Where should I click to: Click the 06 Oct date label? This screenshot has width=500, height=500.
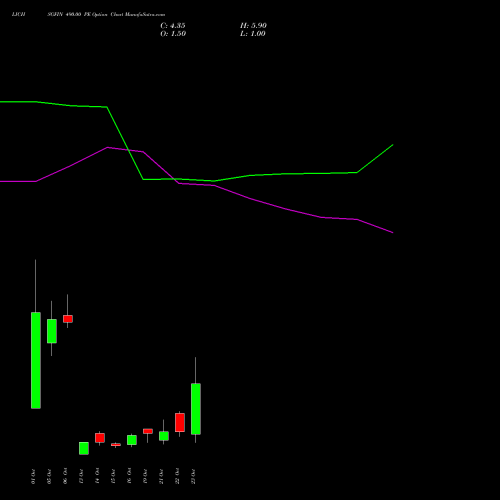(x=65, y=477)
